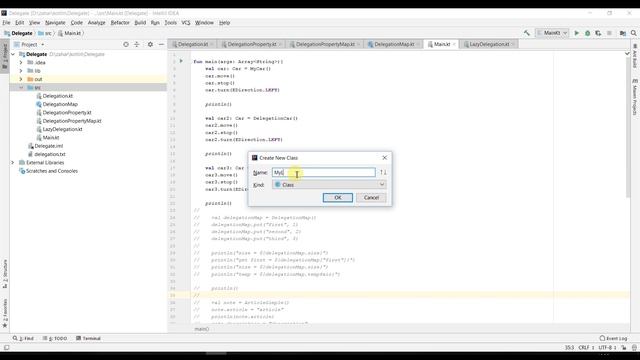The height and width of the screenshot is (360, 640).
Task: Open Search Everywhere magnifier icon
Action: click(x=633, y=33)
